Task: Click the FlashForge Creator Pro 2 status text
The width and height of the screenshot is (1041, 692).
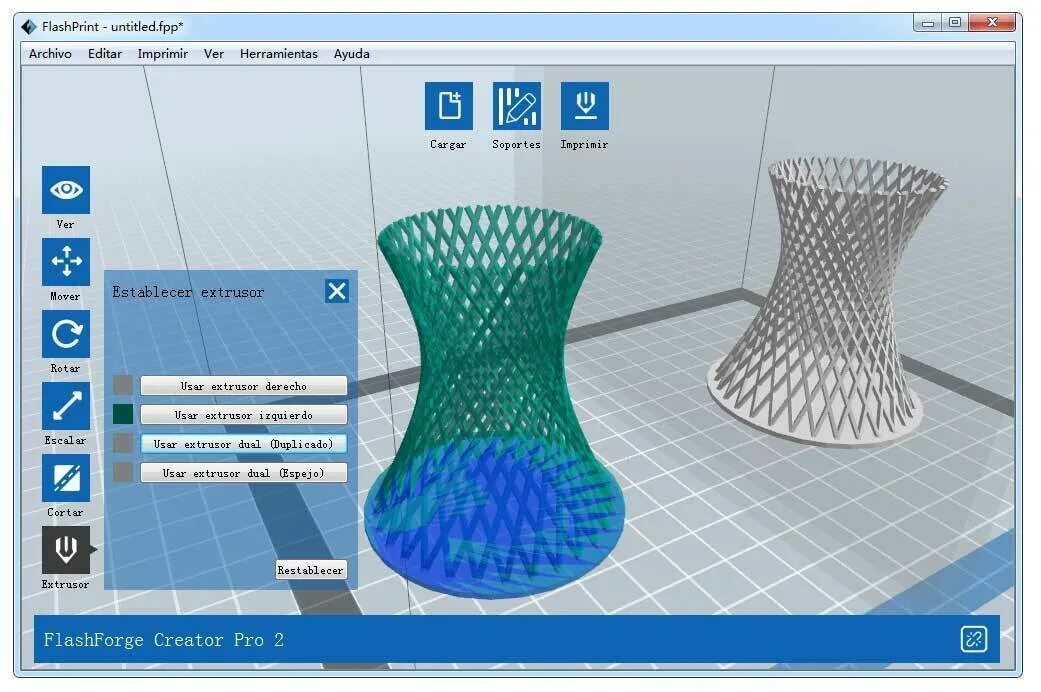Action: pyautogui.click(x=163, y=640)
